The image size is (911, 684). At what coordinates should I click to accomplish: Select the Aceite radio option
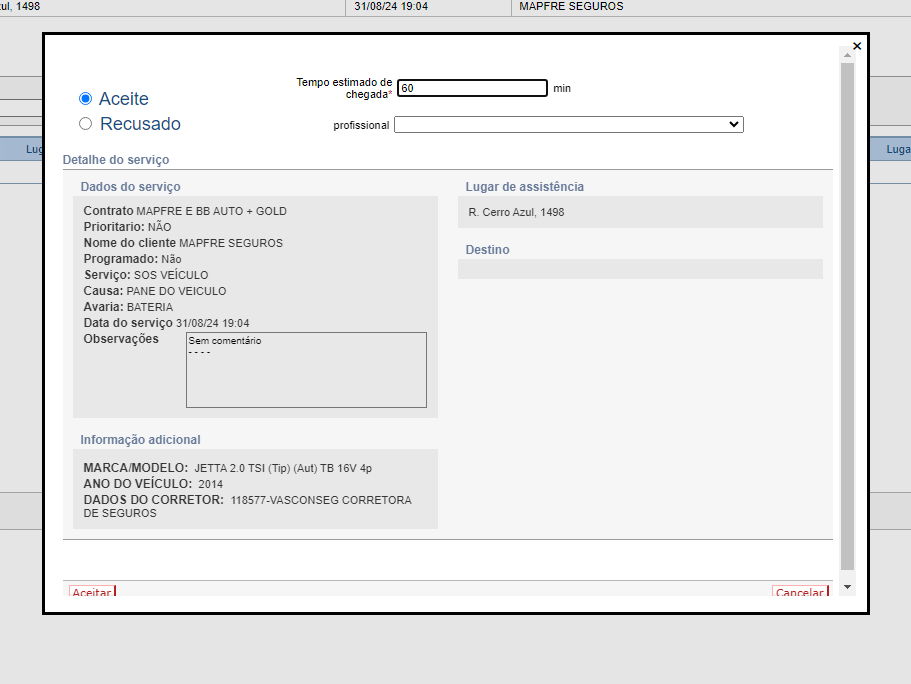click(85, 99)
